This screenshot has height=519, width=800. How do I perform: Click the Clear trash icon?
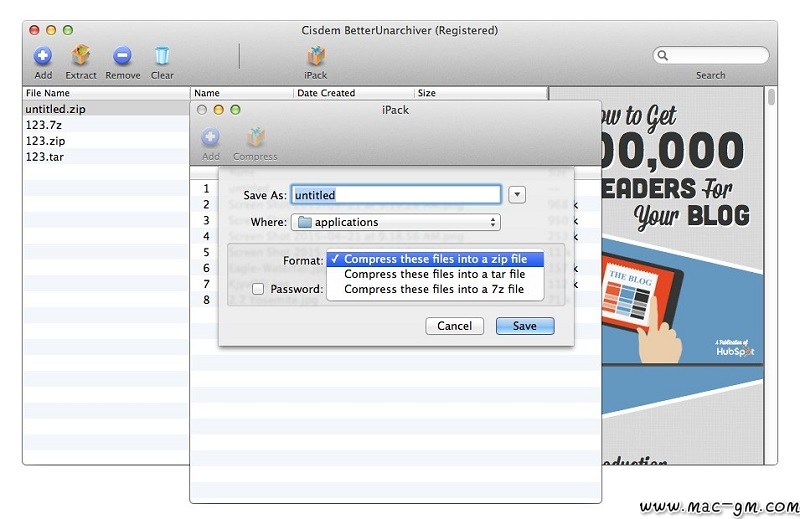[x=162, y=56]
